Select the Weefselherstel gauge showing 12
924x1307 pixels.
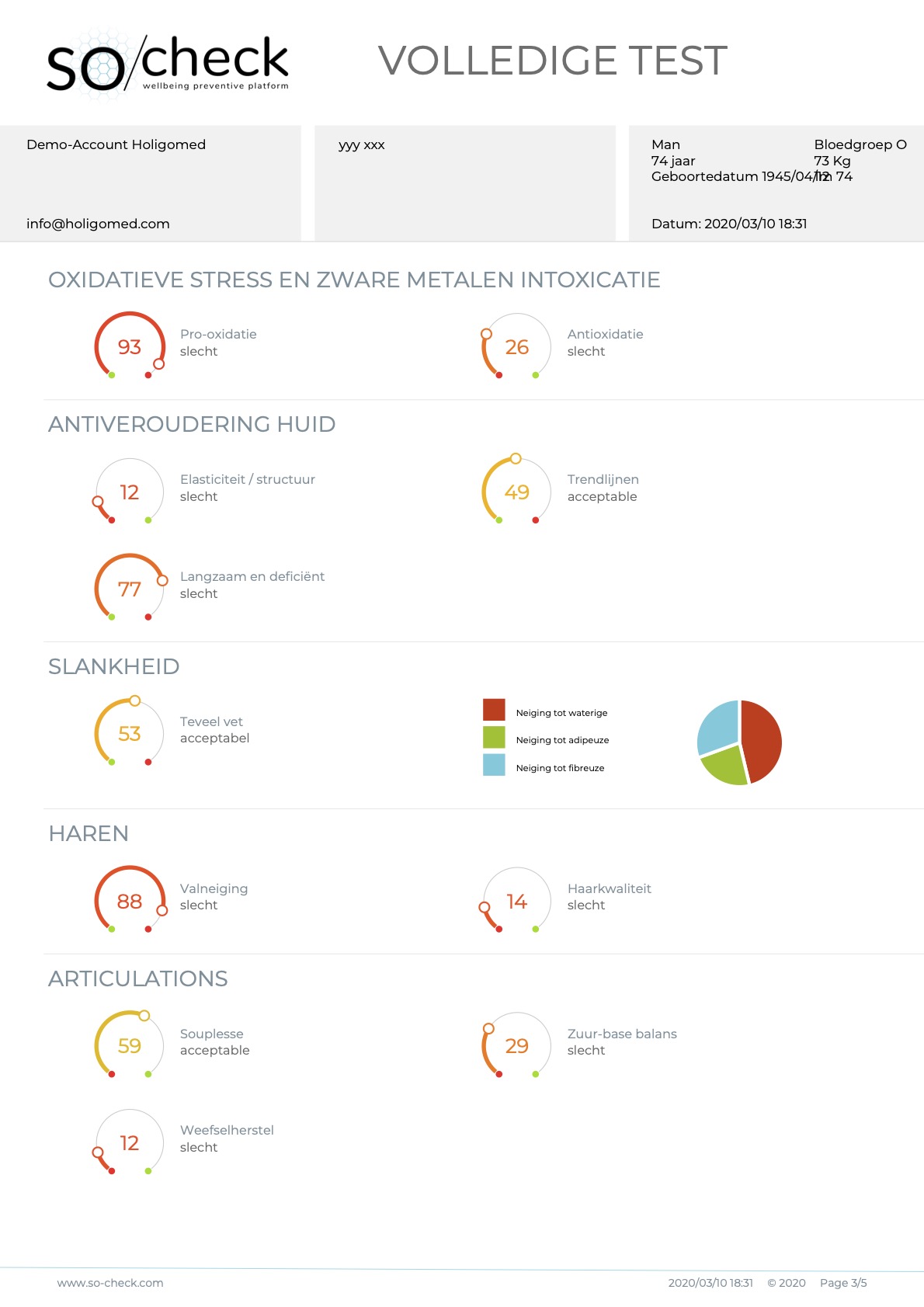tap(130, 1143)
